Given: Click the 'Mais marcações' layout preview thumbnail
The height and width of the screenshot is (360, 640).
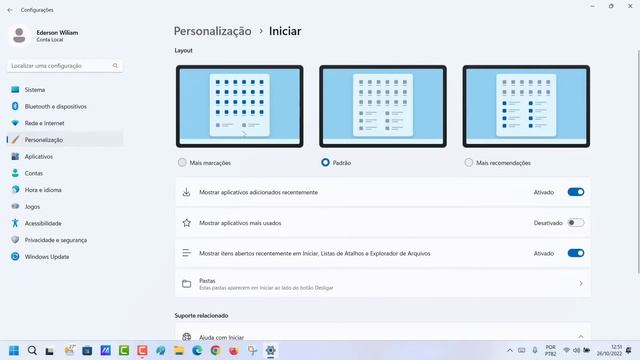Looking at the screenshot, I should click(240, 106).
